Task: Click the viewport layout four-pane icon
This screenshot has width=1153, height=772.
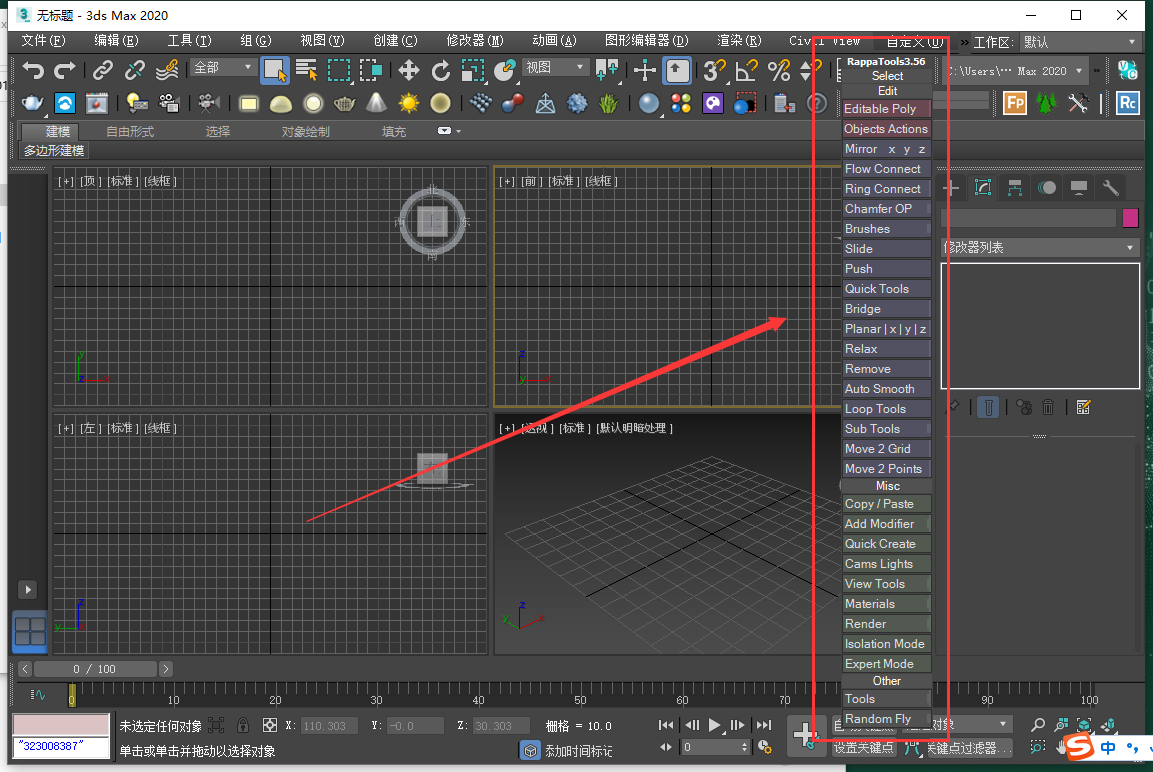Action: (30, 632)
